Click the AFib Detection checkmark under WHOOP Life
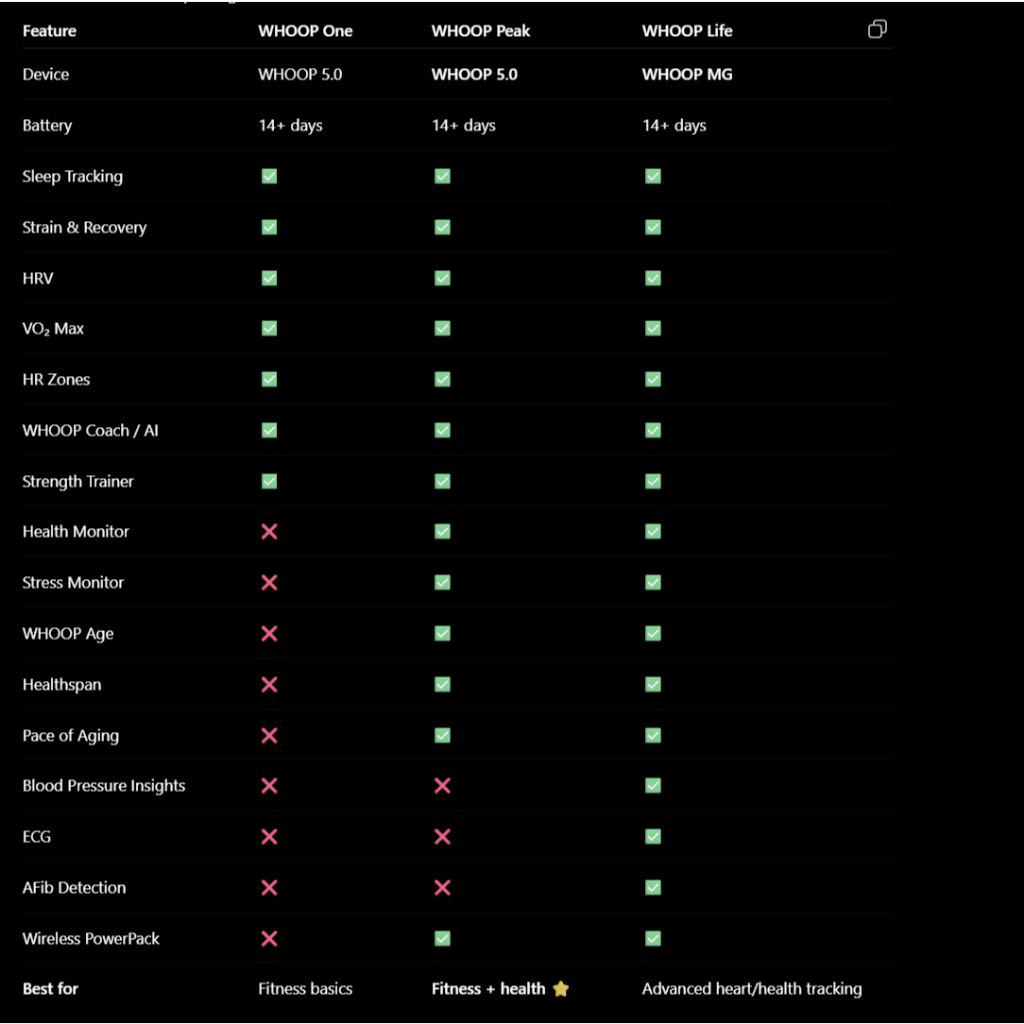This screenshot has width=1024, height=1024. click(653, 888)
